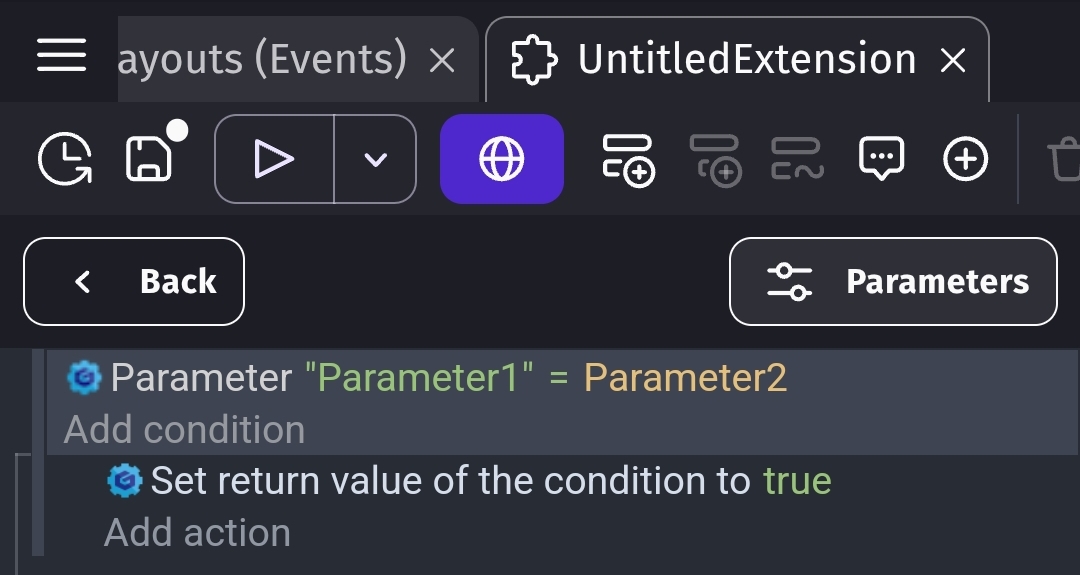
Task: Open the hamburger main menu
Action: (61, 55)
